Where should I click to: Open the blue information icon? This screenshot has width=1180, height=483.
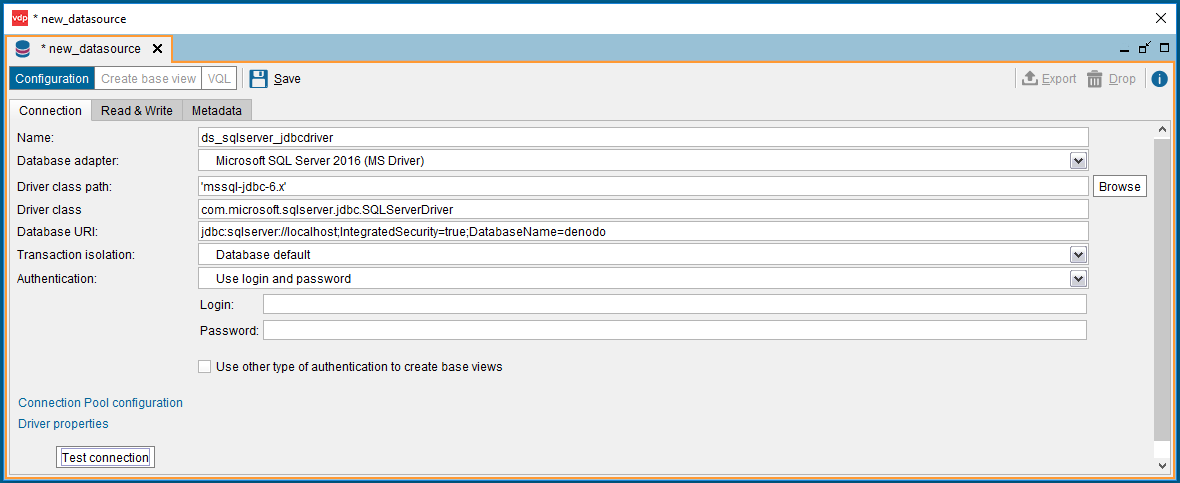tap(1160, 78)
